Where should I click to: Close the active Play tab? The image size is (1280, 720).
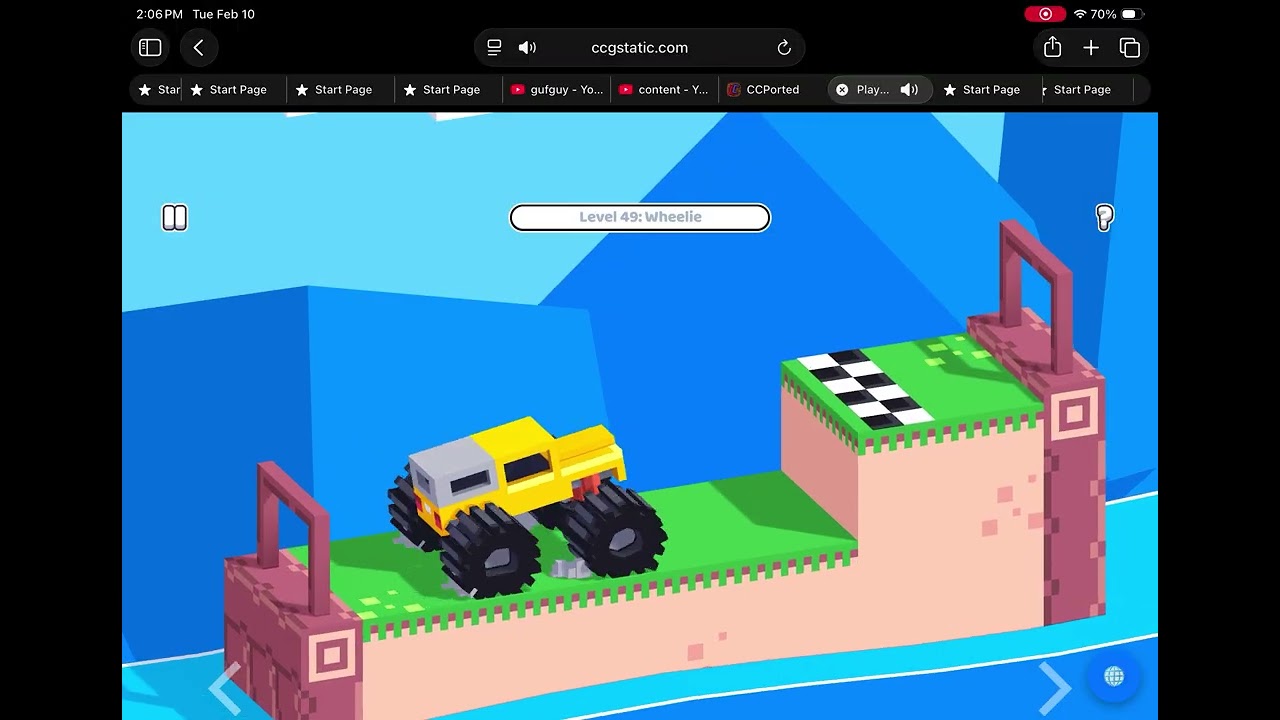tap(842, 90)
